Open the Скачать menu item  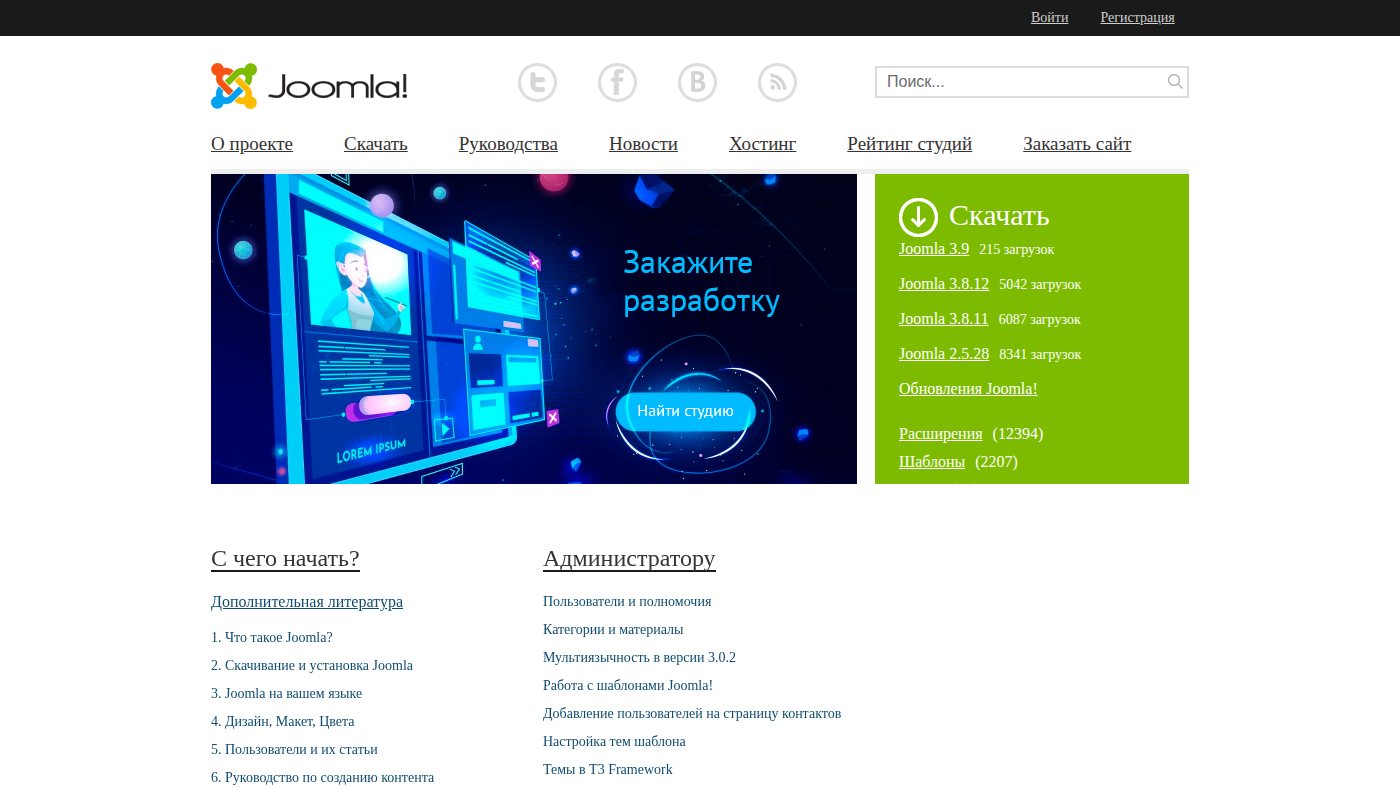click(376, 144)
